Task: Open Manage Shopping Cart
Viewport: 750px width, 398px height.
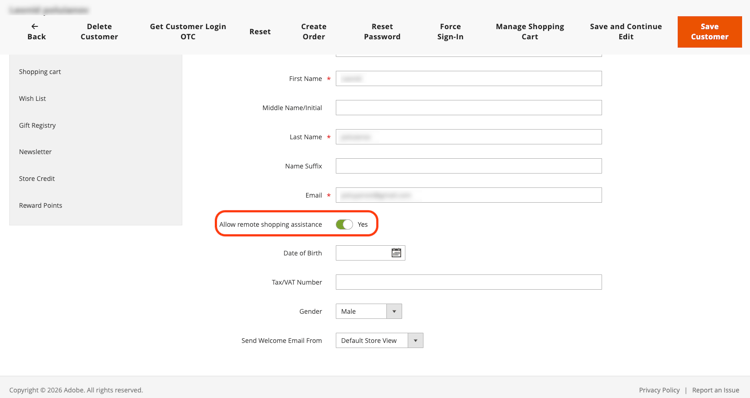Action: [x=529, y=32]
